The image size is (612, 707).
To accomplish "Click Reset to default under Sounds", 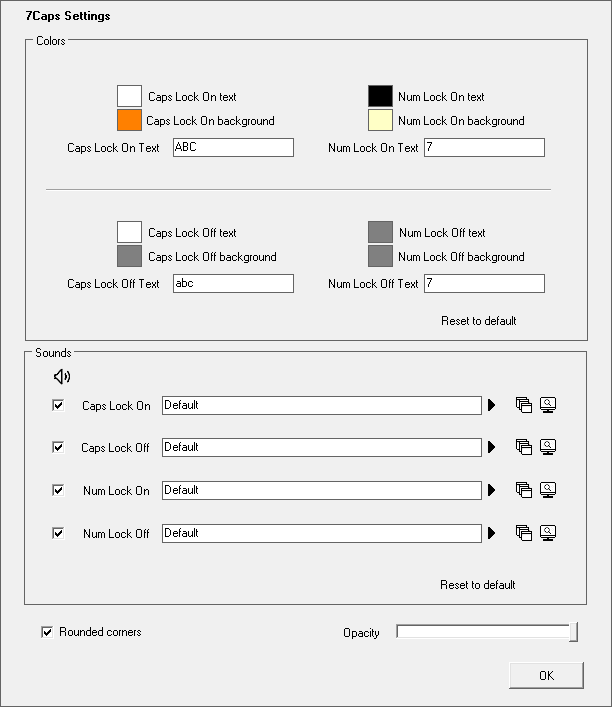I will pos(477,585).
